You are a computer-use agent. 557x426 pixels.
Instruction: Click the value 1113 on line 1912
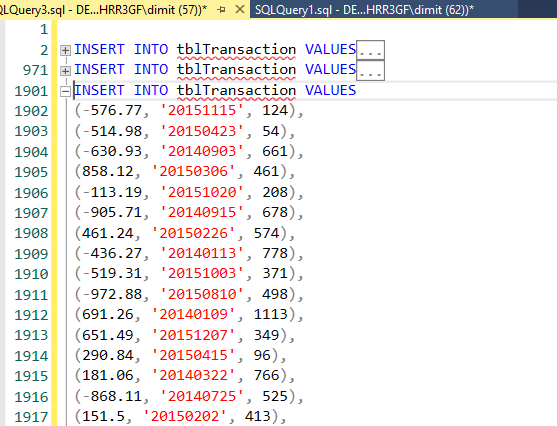tap(271, 314)
